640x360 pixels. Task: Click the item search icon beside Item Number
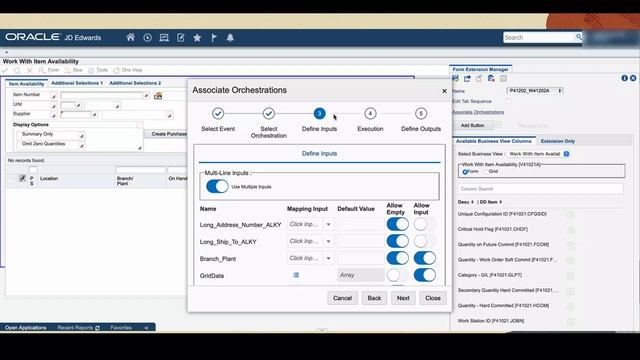click(158, 96)
